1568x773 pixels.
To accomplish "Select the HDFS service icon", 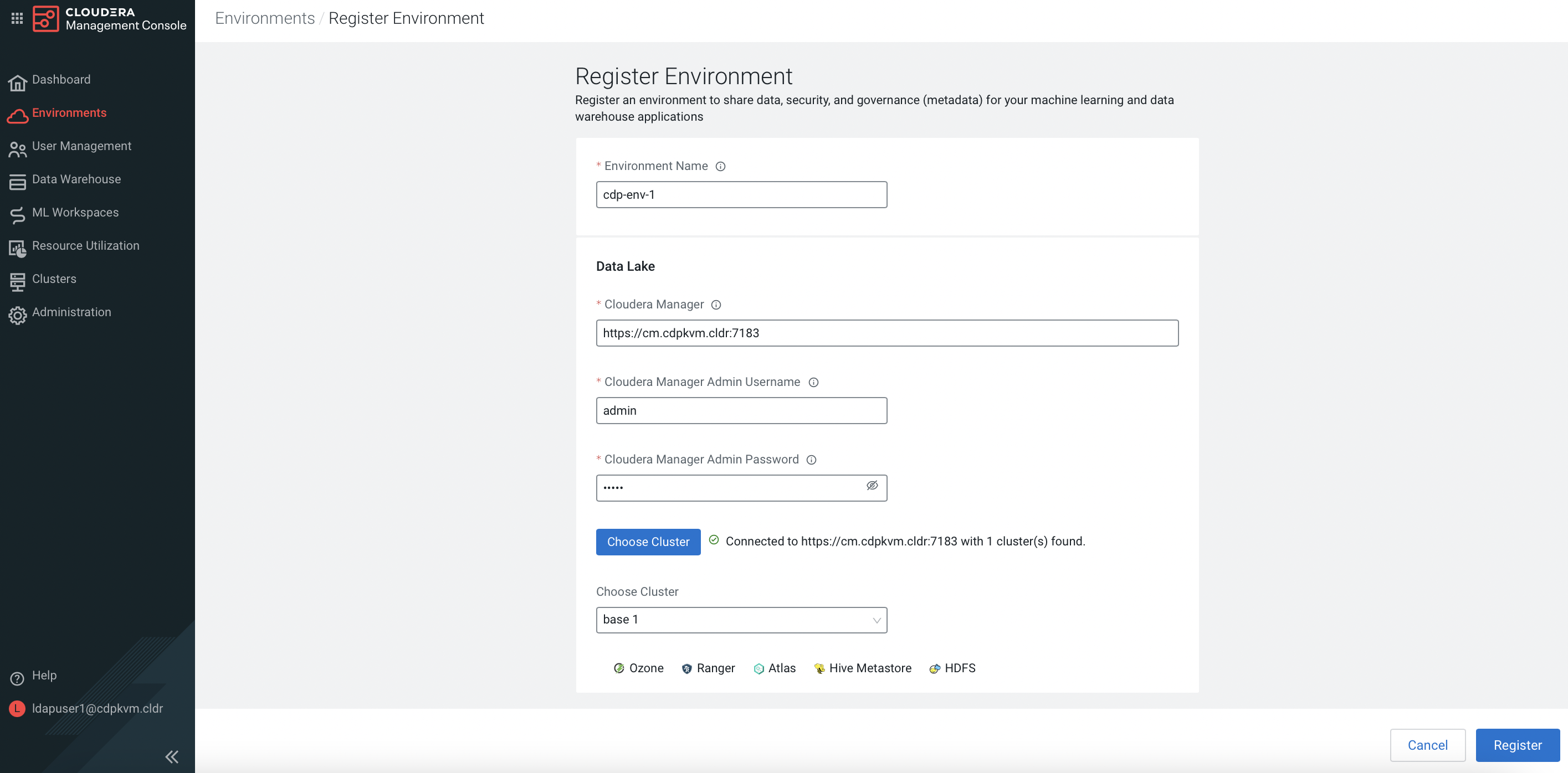I will [935, 668].
